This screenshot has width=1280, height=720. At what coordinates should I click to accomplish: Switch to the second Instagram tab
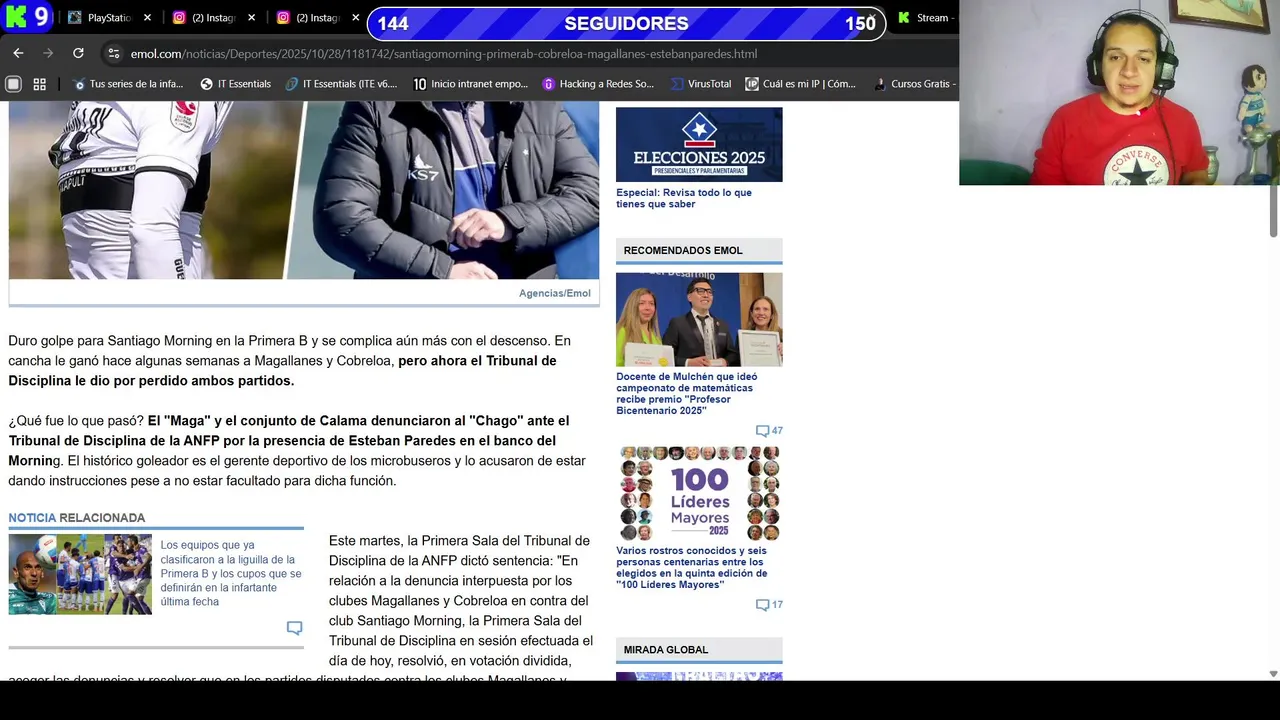click(309, 18)
